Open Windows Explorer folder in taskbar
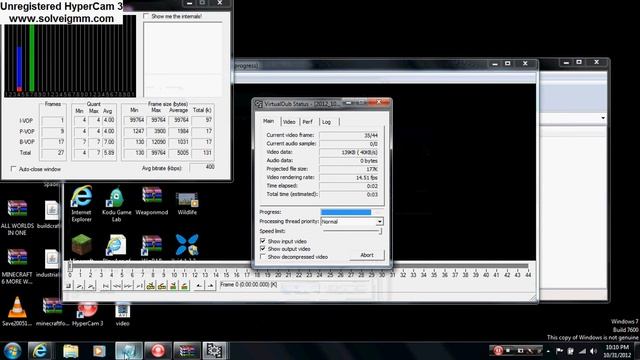The image size is (640, 360). [x=70, y=351]
